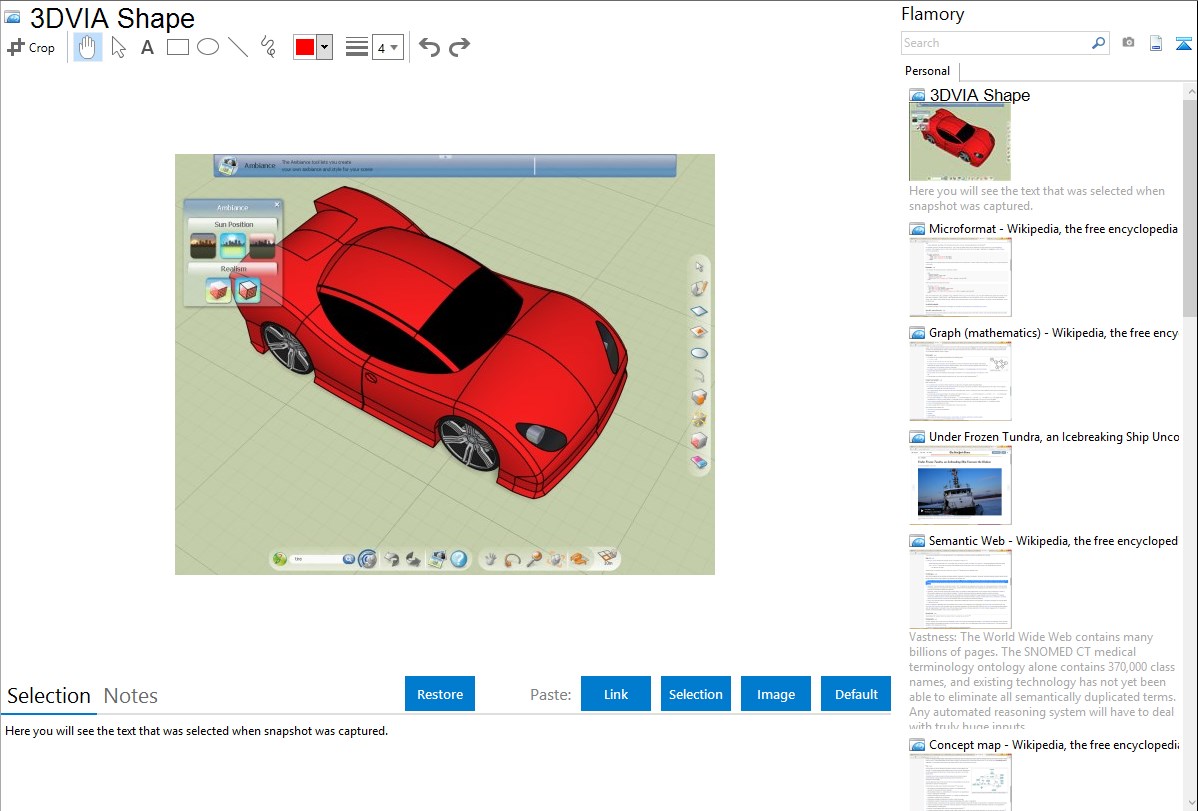Click the 3DVIA Shape title in sidebar list
Screen dimensions: 1198x811
979,96
